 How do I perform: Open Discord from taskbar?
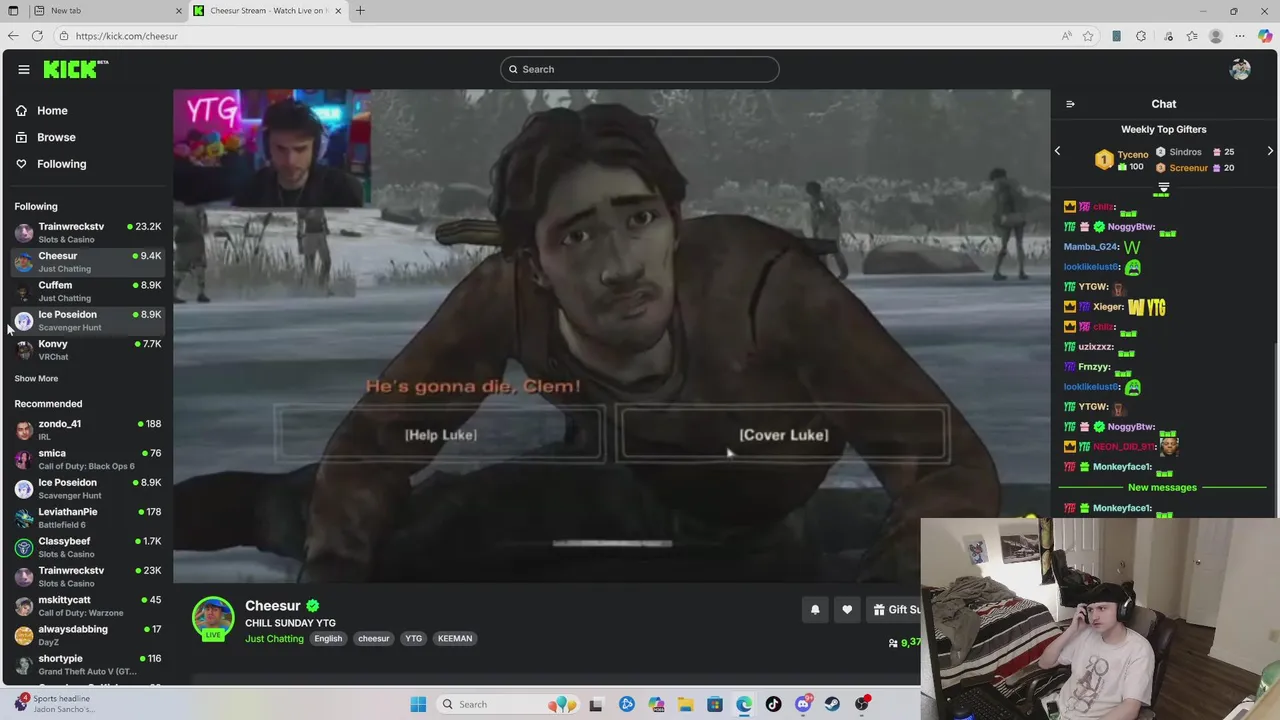(x=803, y=704)
